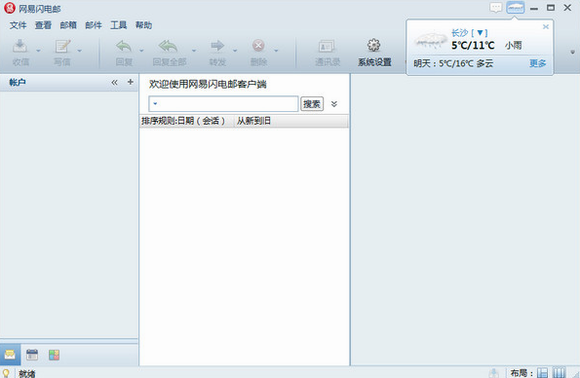Viewport: 580px width, 378px height.
Task: Toggle the weather widget button in title bar
Action: tap(515, 7)
